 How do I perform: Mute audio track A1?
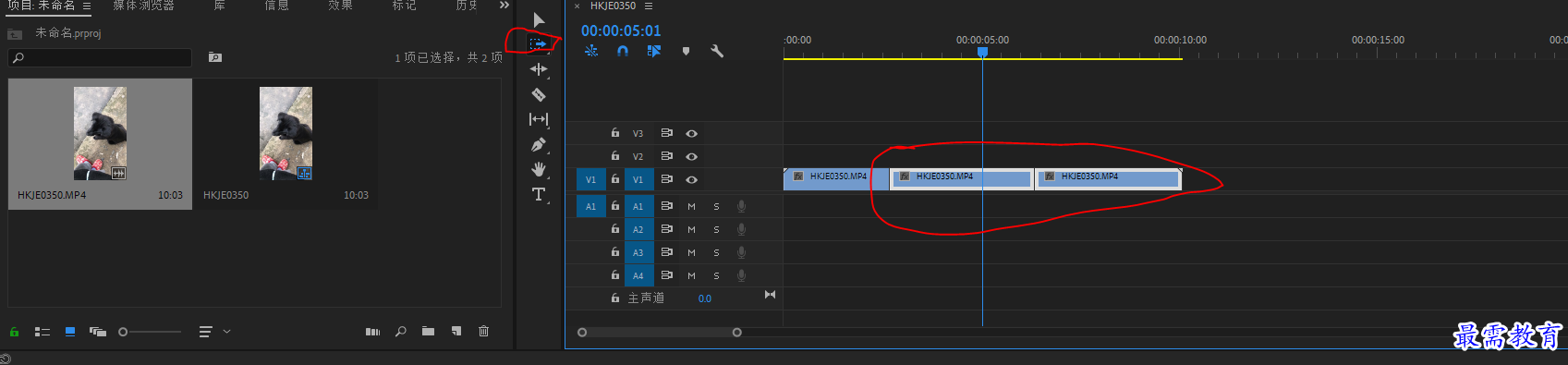[x=691, y=206]
